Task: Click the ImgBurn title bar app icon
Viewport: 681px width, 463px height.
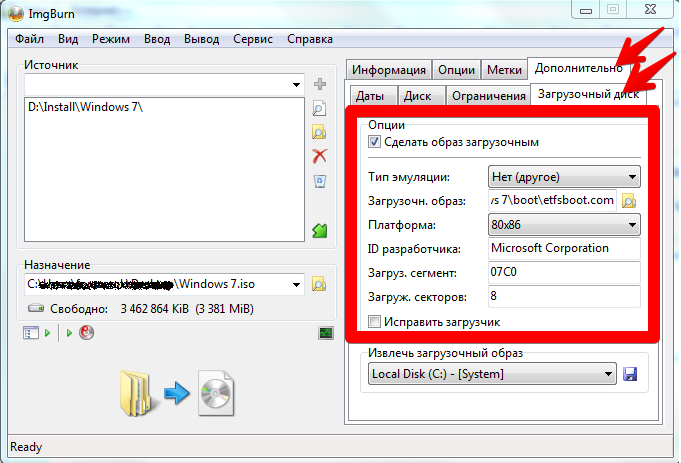Action: 16,14
